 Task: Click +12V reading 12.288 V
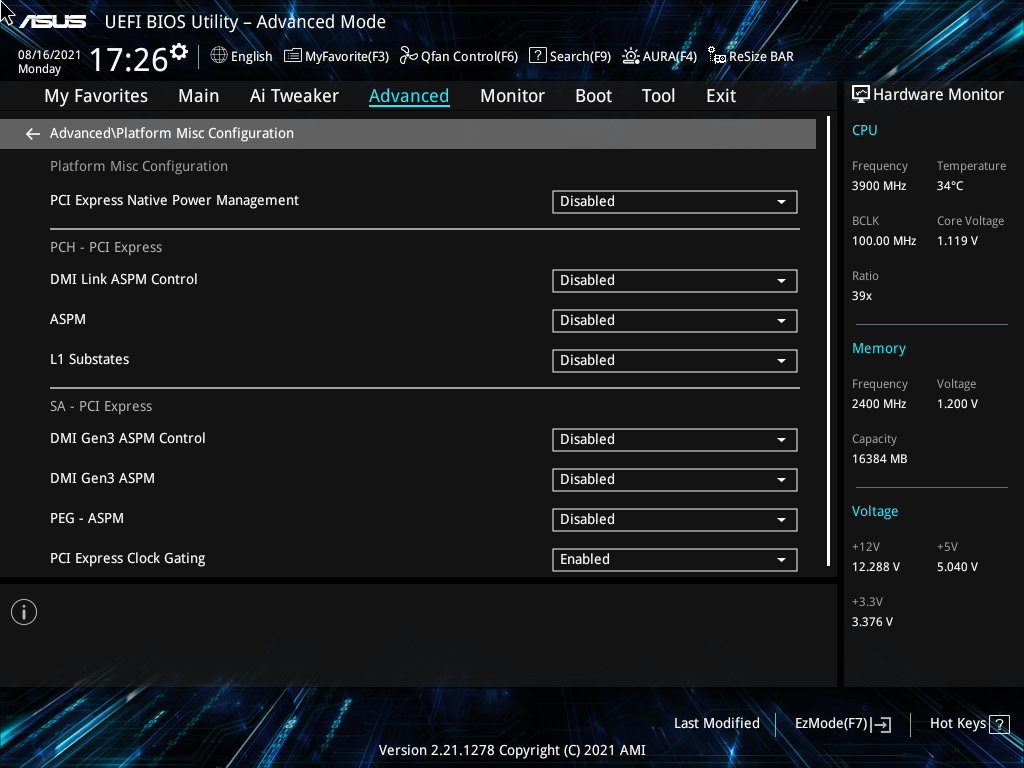pyautogui.click(x=876, y=567)
